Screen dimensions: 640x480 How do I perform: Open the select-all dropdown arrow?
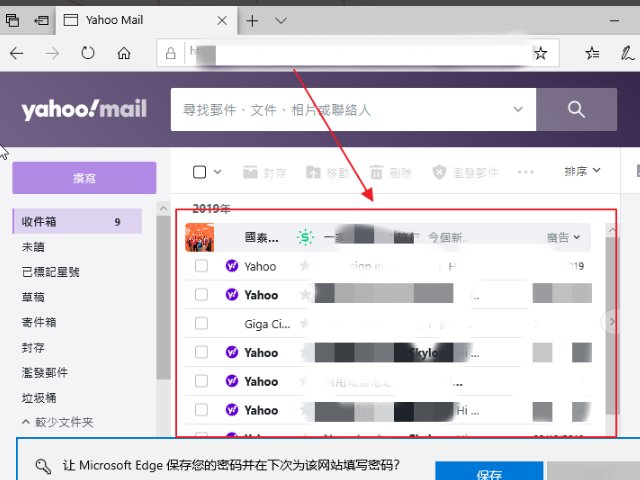(x=218, y=172)
